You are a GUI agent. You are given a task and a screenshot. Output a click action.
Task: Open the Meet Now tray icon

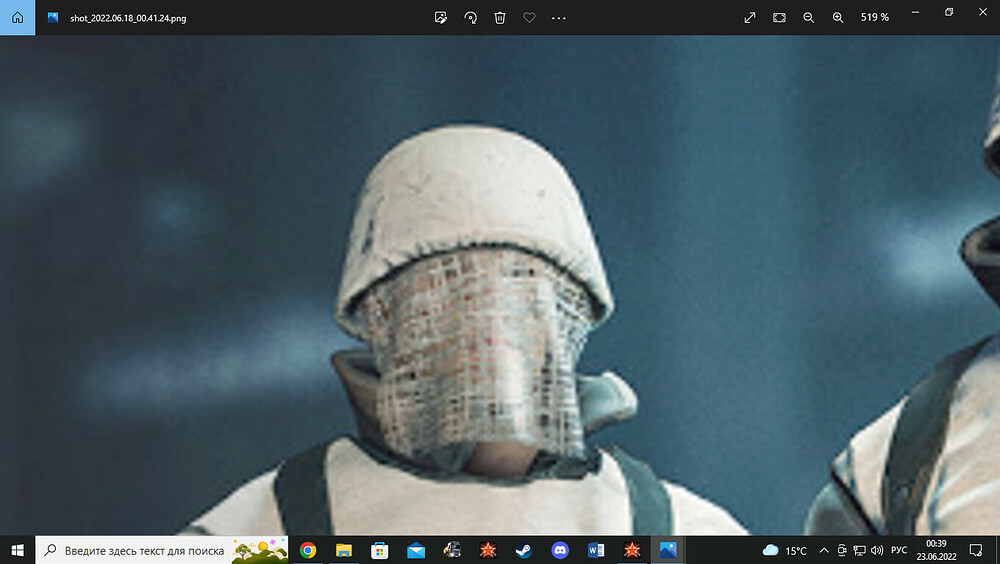pos(842,550)
